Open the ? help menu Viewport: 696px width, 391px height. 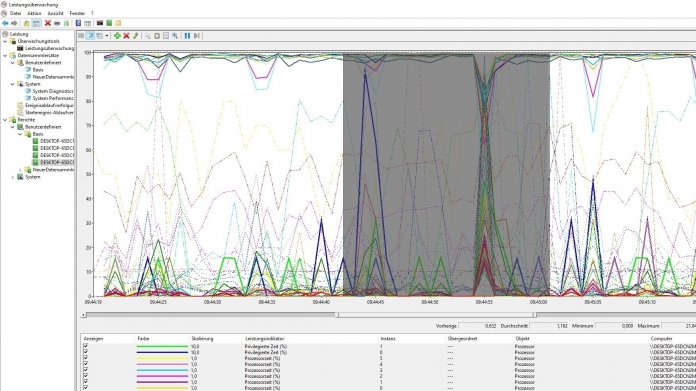pyautogui.click(x=92, y=13)
